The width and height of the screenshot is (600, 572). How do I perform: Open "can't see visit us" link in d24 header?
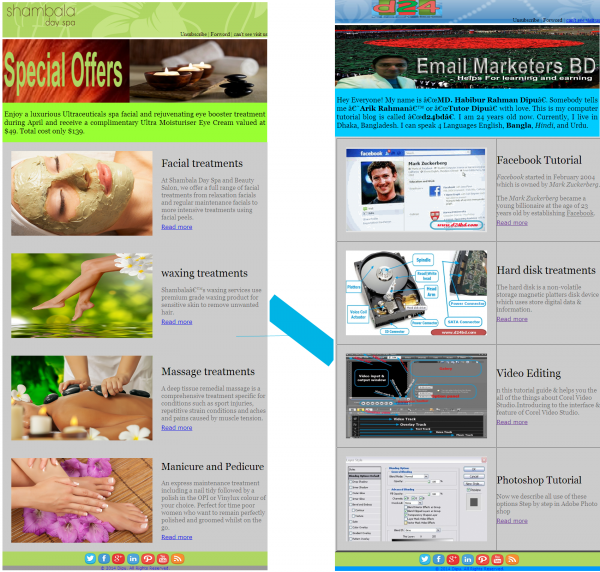click(583, 20)
